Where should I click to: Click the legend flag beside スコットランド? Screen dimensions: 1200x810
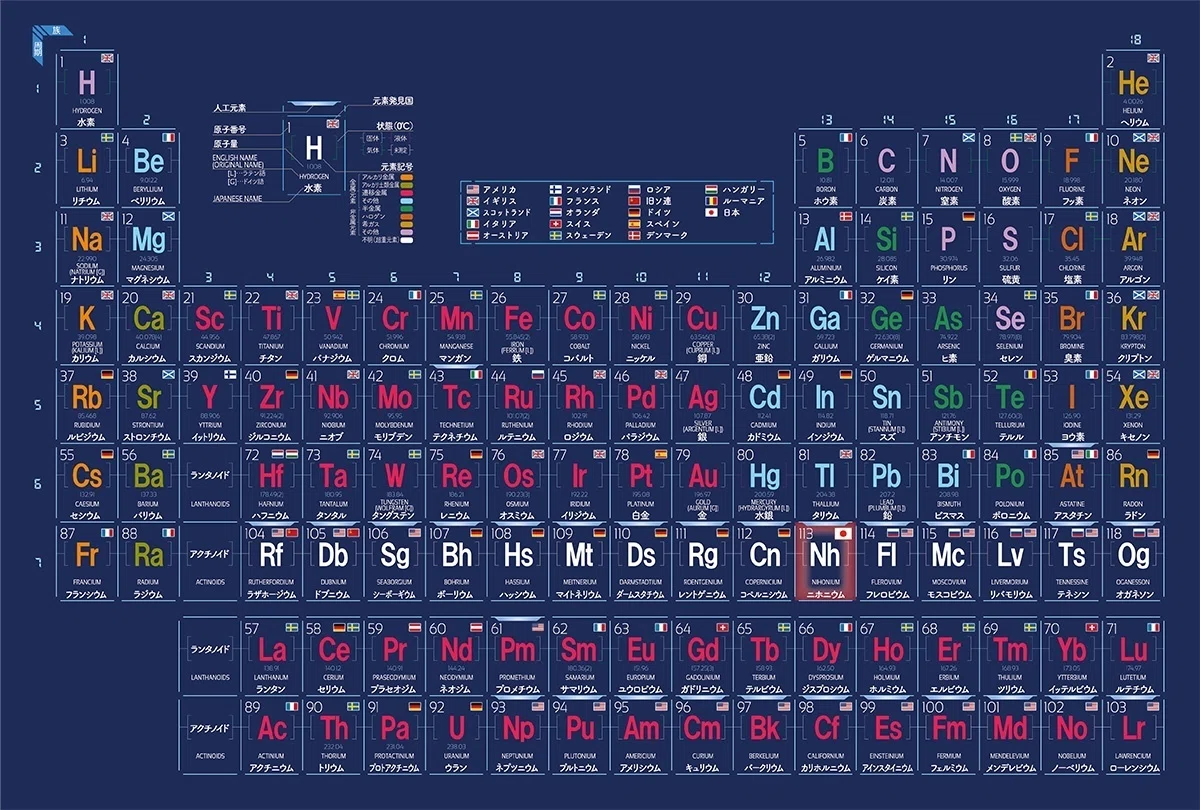pos(472,212)
